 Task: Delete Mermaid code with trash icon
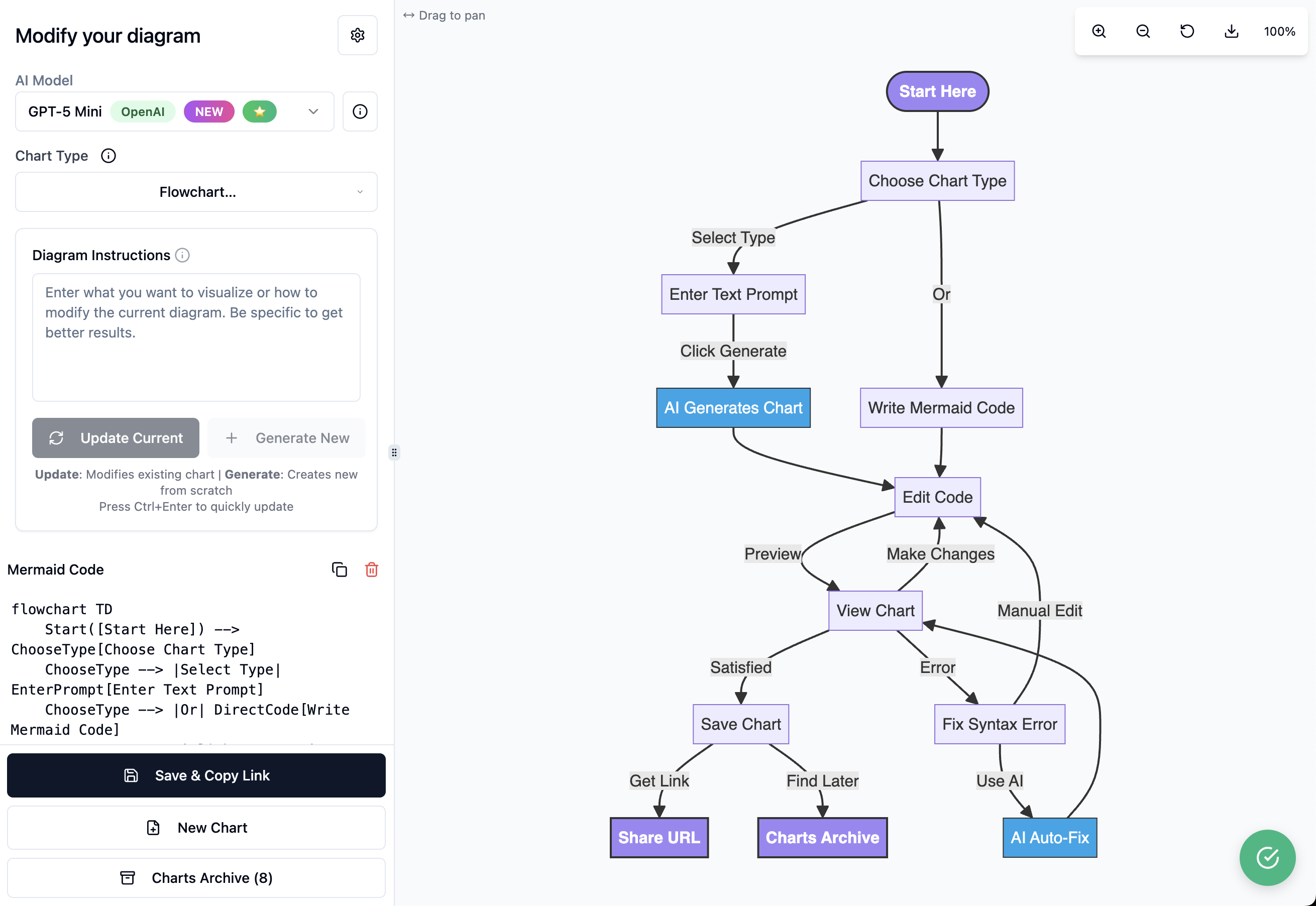[371, 570]
